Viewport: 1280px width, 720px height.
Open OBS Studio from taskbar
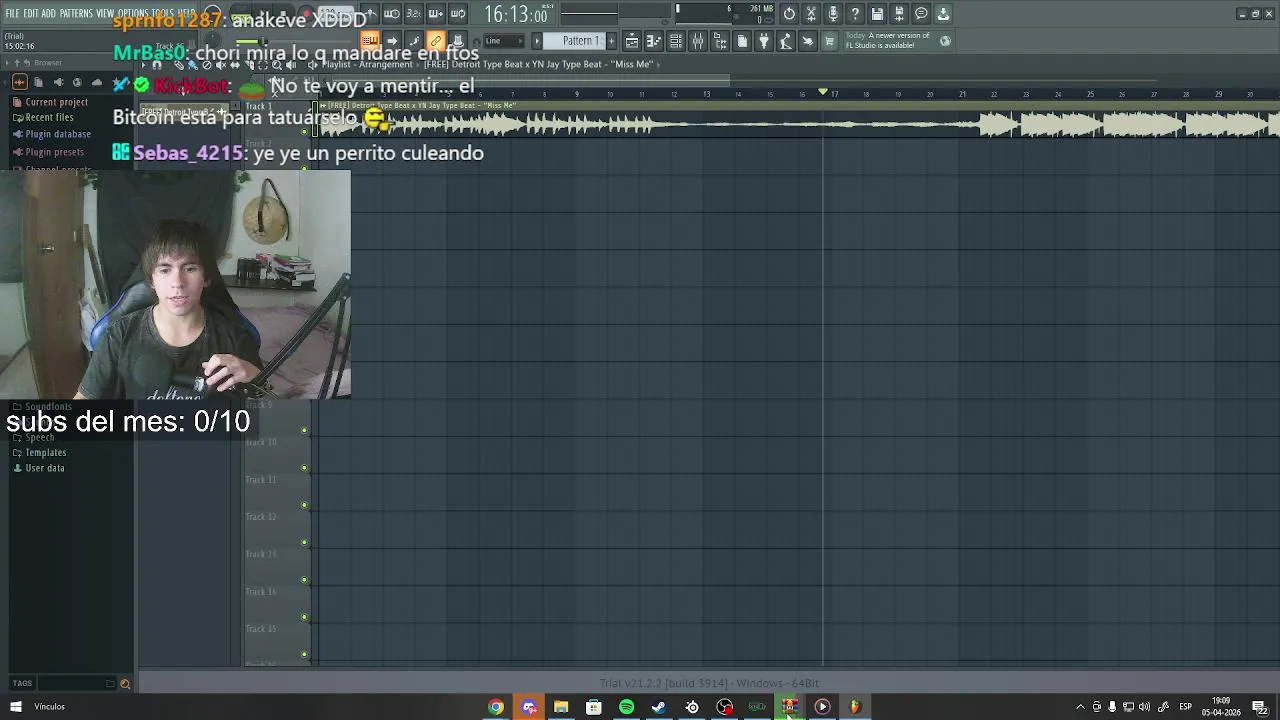pos(725,707)
